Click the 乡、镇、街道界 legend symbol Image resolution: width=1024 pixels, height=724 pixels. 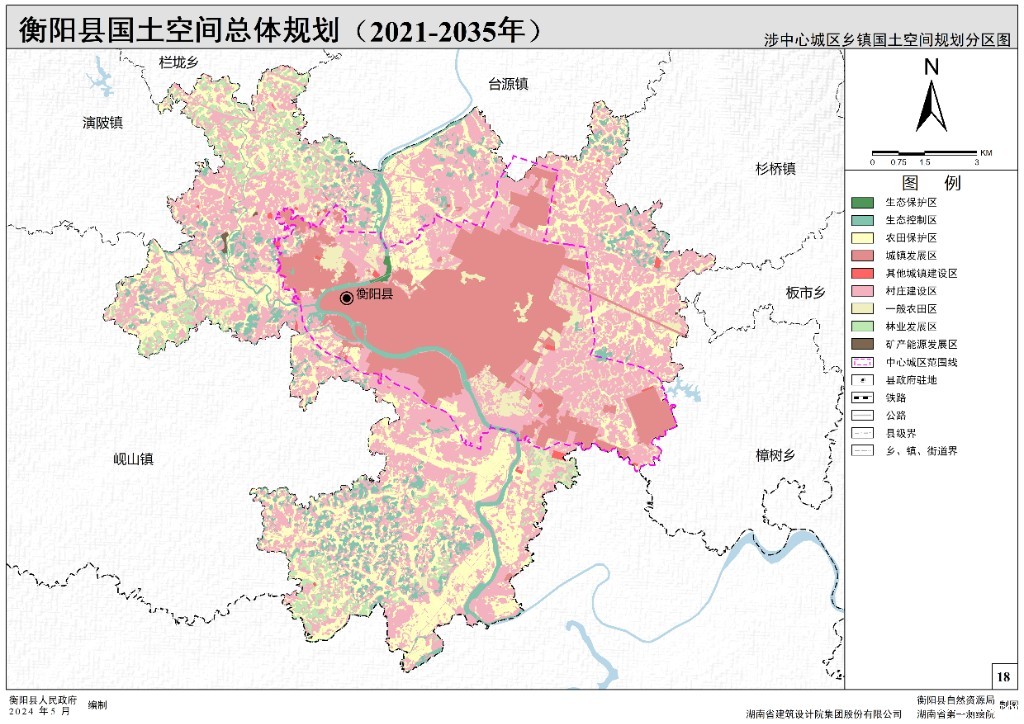(x=861, y=451)
